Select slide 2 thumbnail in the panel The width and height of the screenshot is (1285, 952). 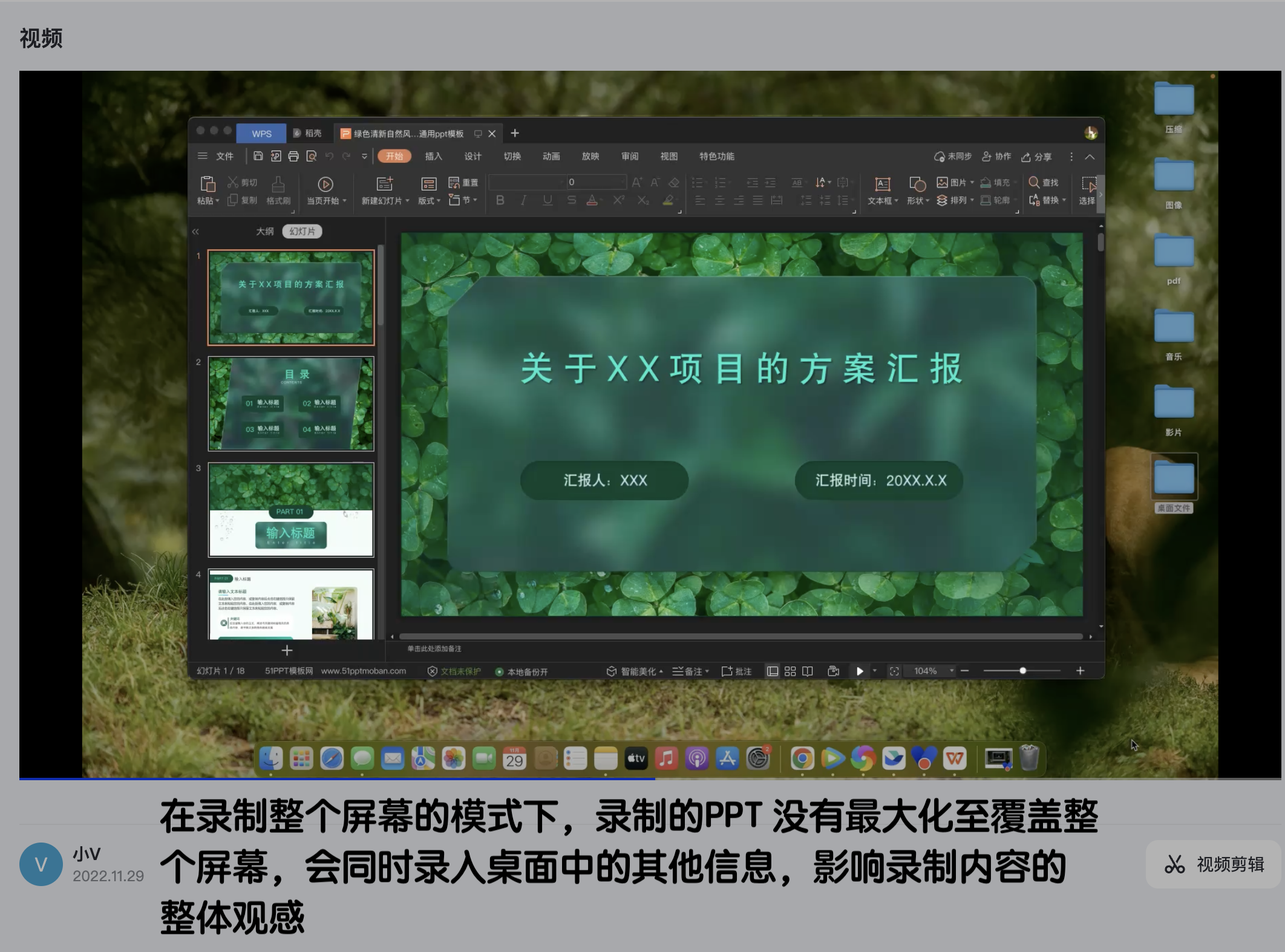coord(291,403)
